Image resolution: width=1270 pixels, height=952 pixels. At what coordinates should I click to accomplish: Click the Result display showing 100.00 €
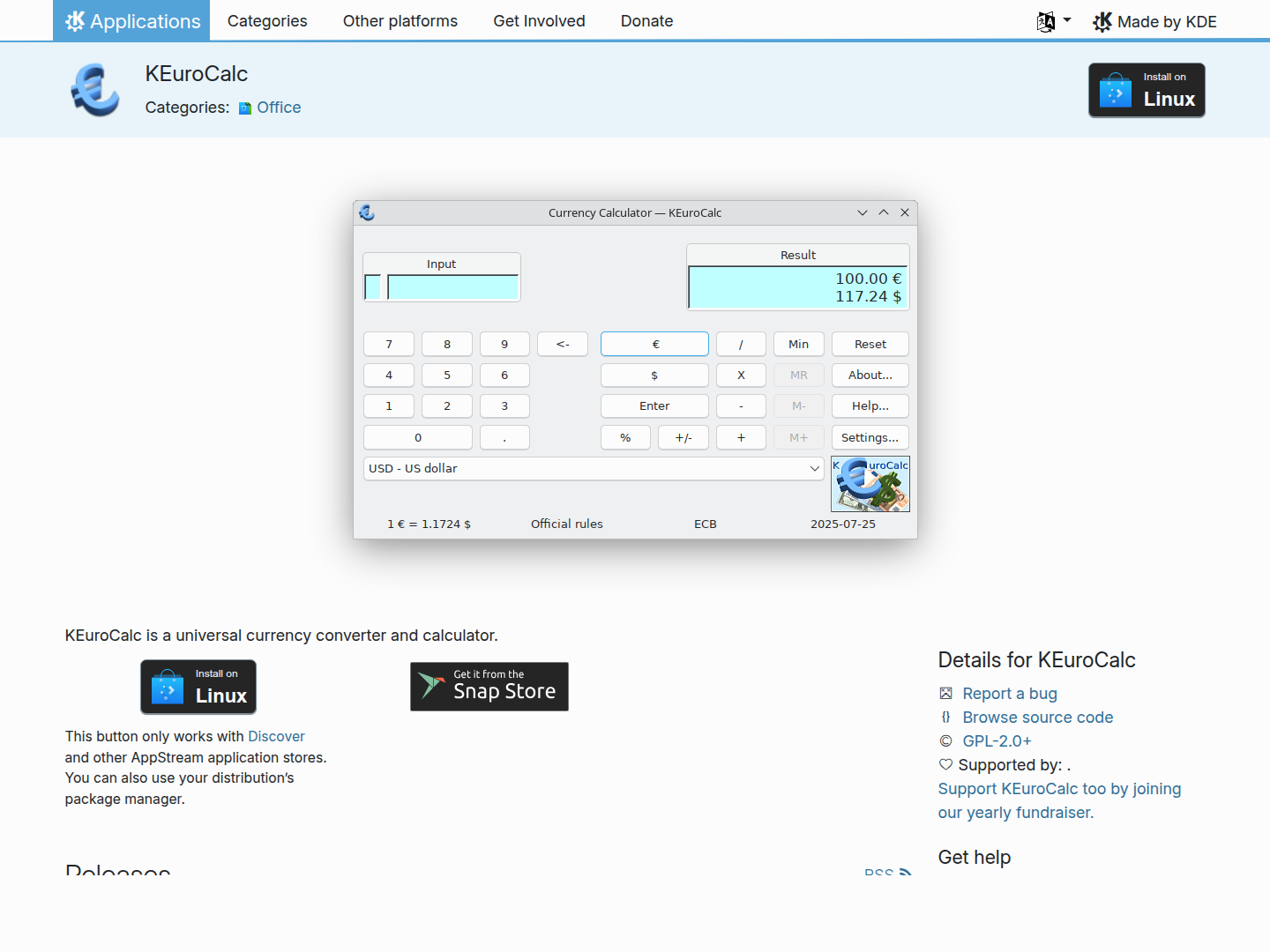coord(798,287)
